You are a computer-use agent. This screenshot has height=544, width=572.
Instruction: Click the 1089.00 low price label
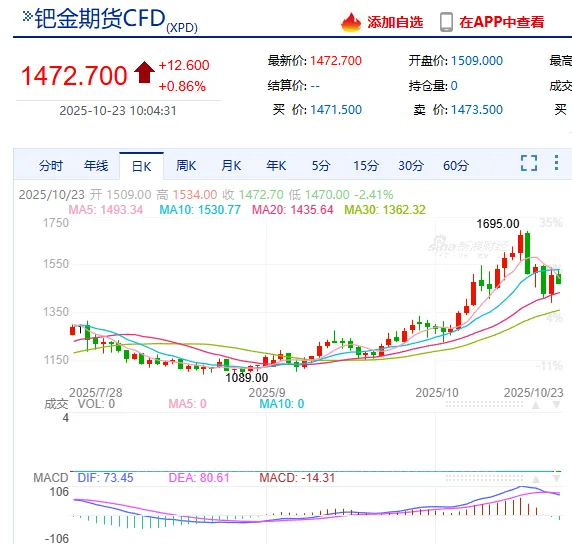coord(247,378)
